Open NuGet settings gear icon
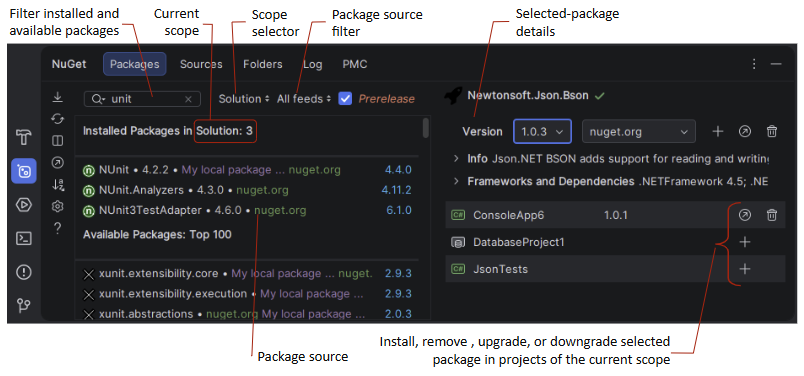 [x=58, y=207]
